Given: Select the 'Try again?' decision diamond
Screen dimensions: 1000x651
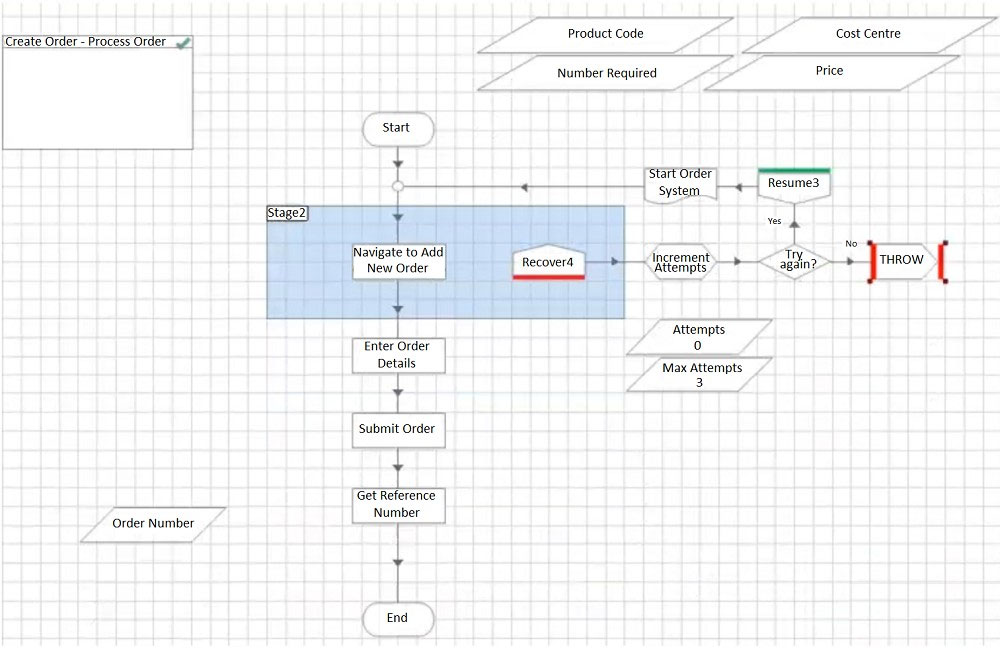Looking at the screenshot, I should point(795,261).
